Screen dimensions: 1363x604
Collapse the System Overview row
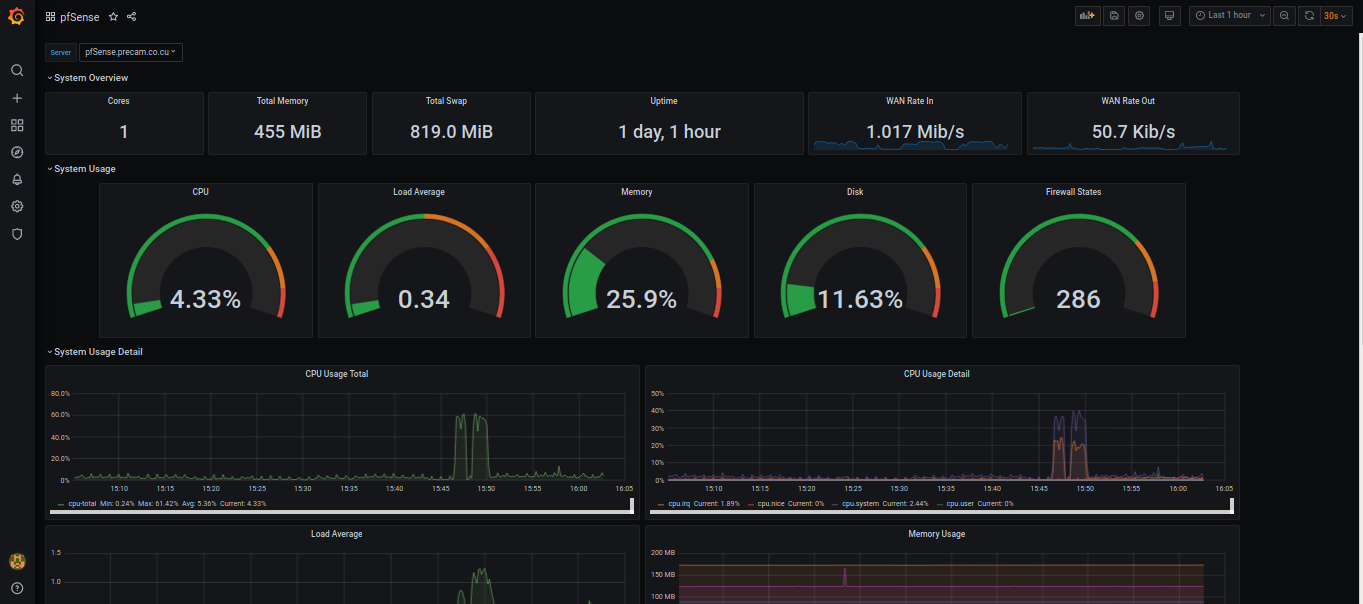pos(88,78)
